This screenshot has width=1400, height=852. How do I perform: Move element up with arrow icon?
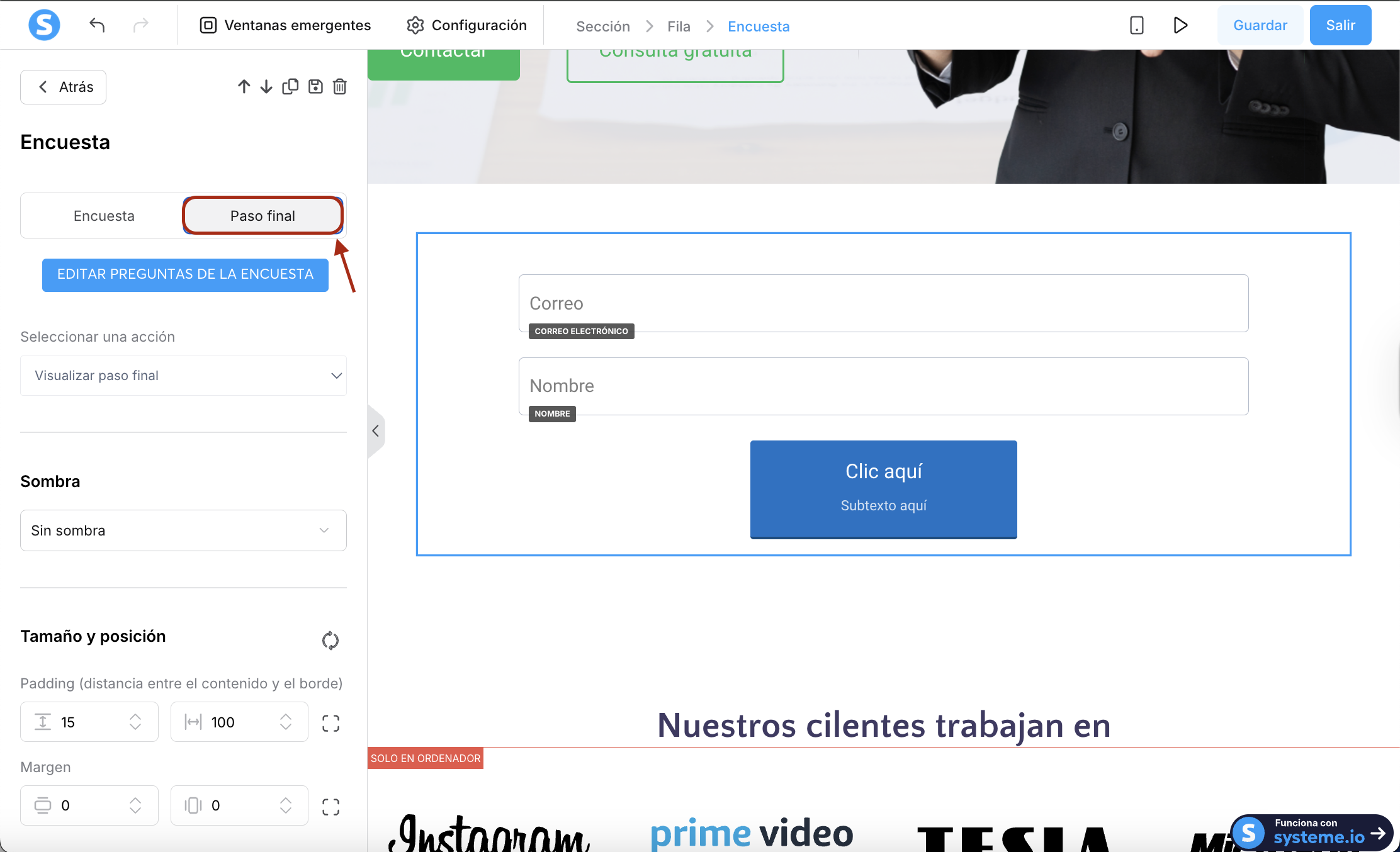click(x=244, y=87)
